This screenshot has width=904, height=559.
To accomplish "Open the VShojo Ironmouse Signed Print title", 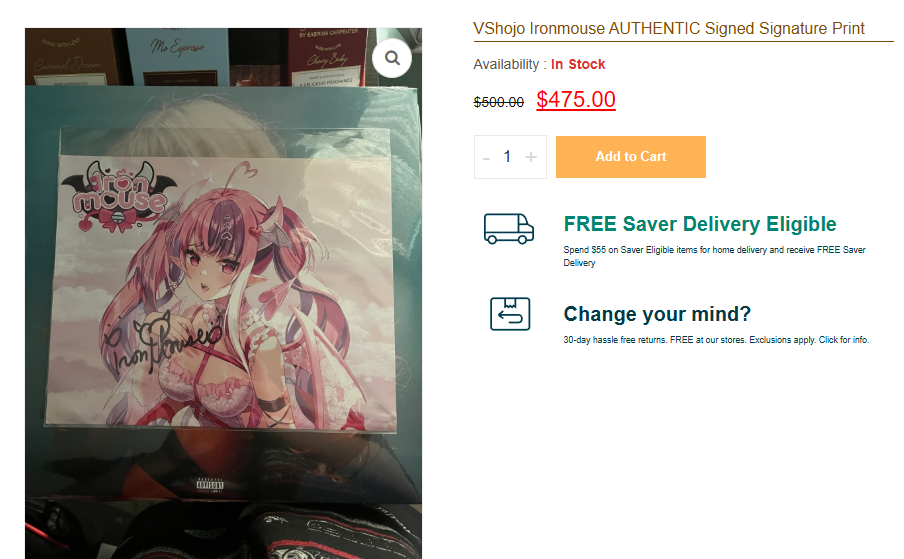I will coord(669,28).
